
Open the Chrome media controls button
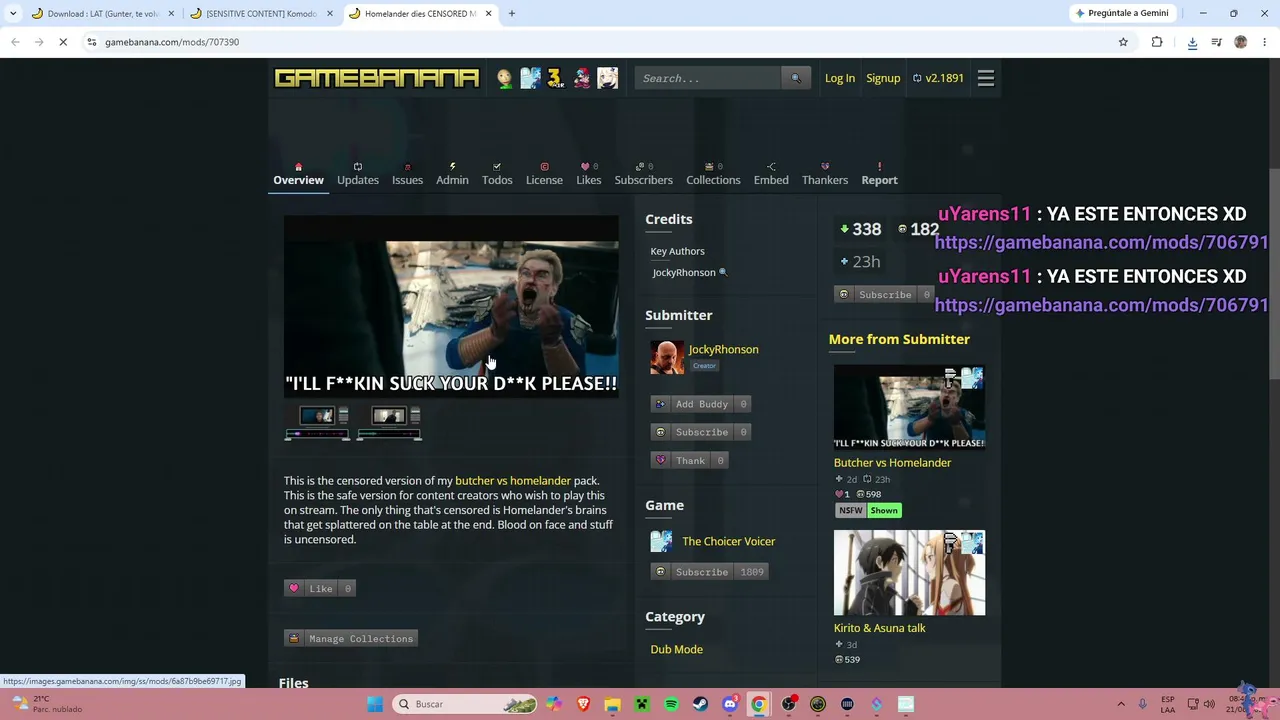[1216, 42]
